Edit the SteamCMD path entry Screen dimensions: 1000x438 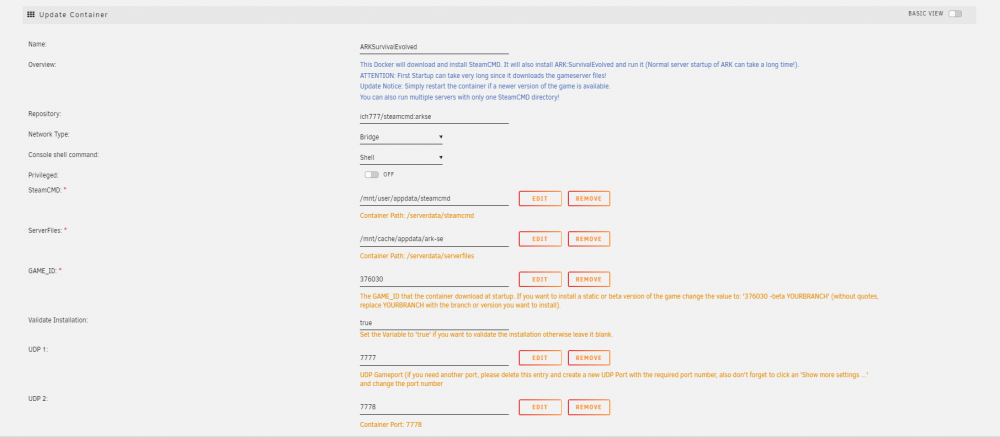pos(540,198)
